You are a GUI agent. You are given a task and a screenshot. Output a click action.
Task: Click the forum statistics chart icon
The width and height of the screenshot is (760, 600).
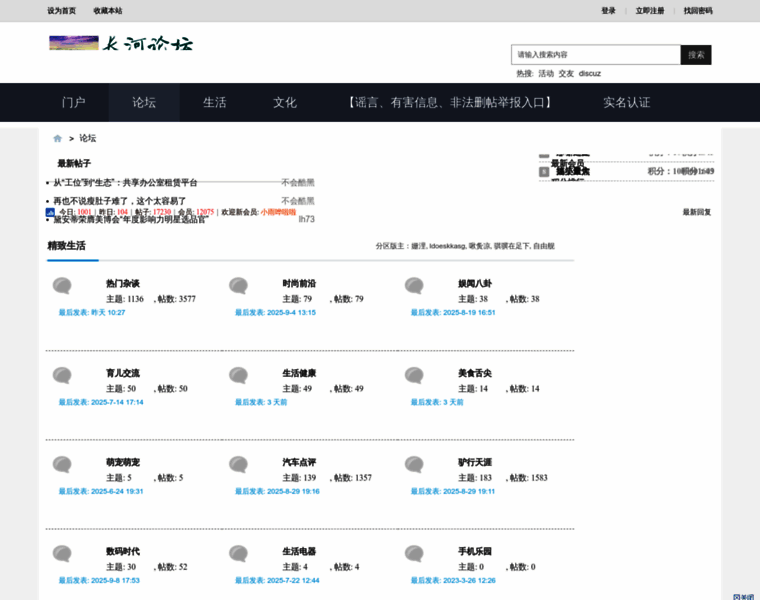click(50, 212)
